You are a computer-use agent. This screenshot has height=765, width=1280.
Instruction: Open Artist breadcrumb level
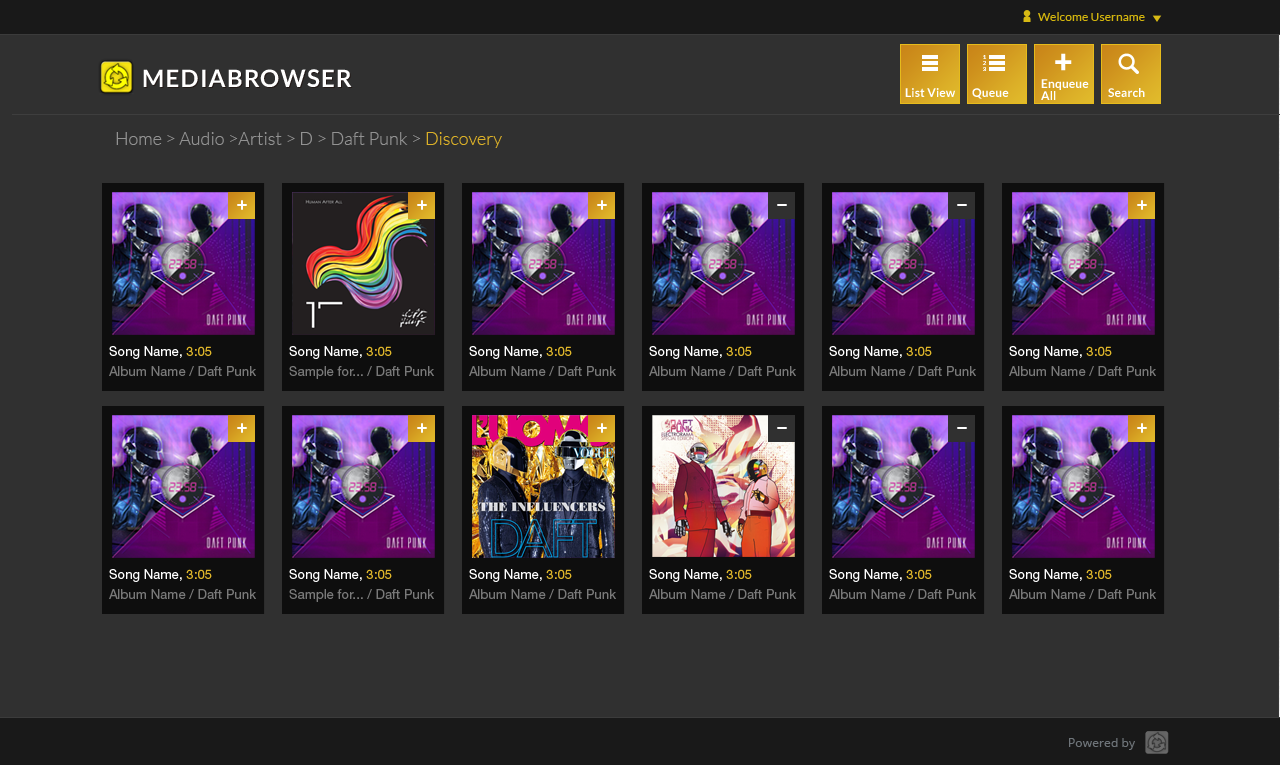point(260,139)
